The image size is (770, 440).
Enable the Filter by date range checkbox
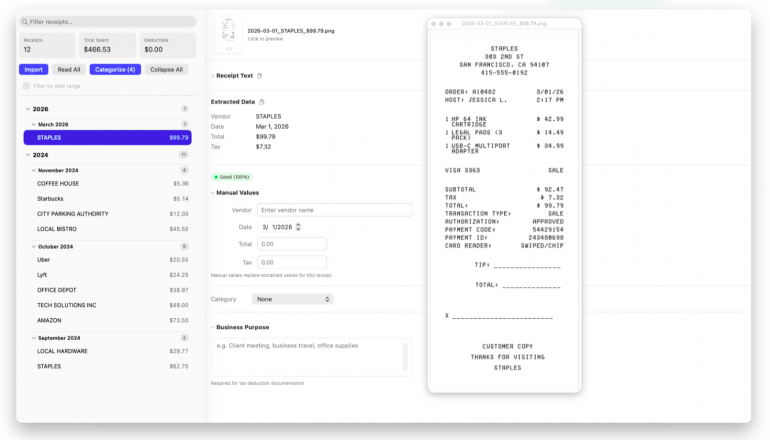point(27,86)
